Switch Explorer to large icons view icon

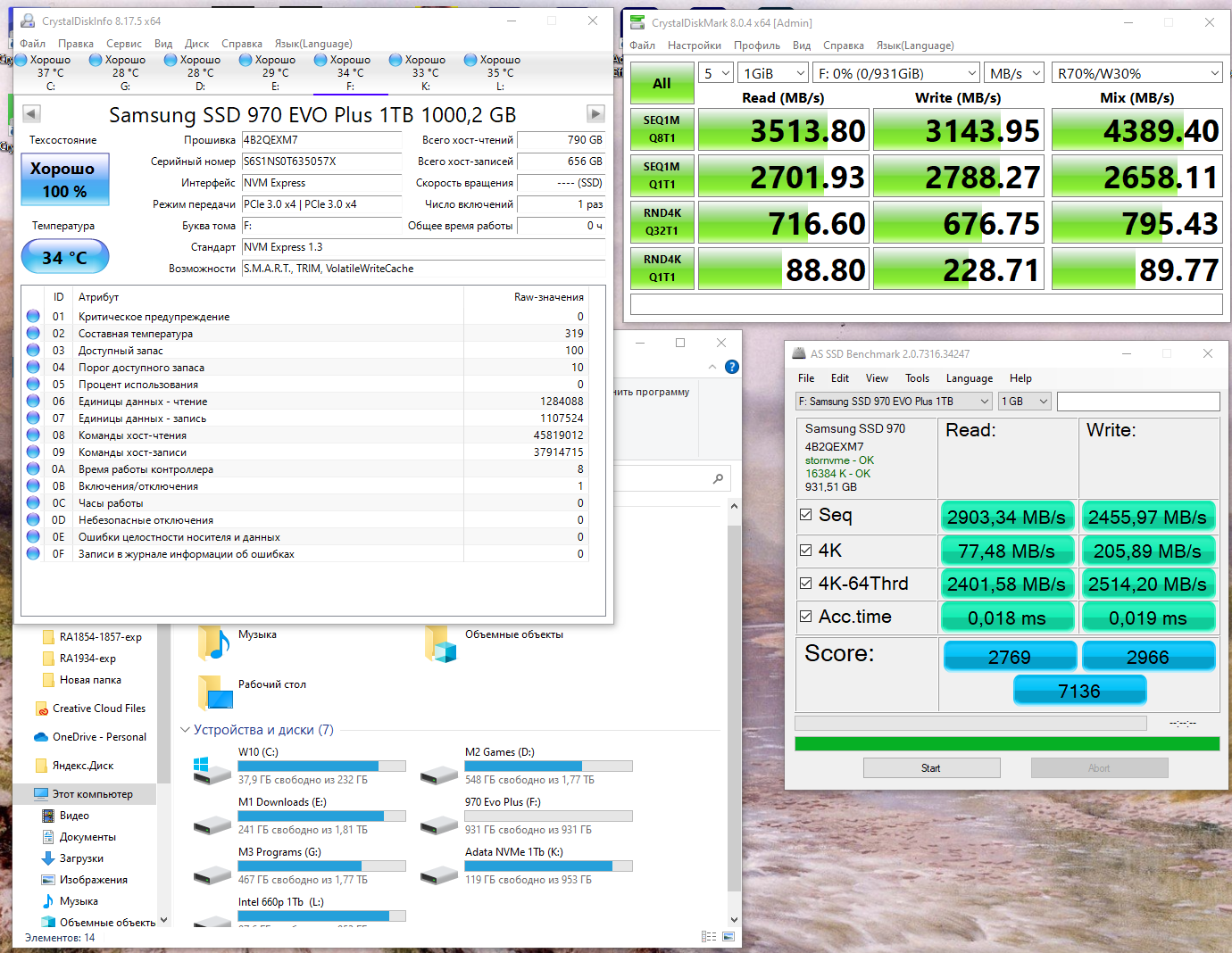pos(728,937)
